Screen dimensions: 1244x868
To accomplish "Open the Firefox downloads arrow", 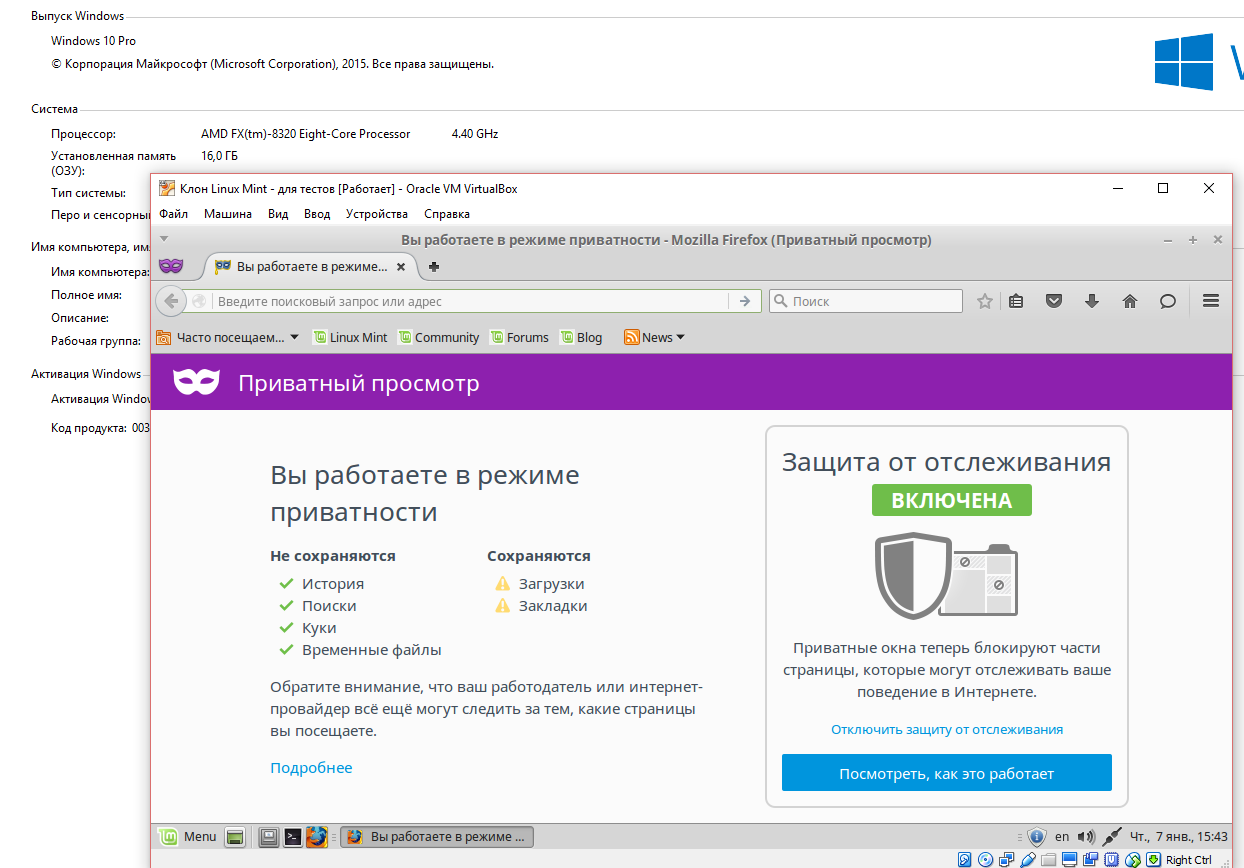I will pos(1092,301).
